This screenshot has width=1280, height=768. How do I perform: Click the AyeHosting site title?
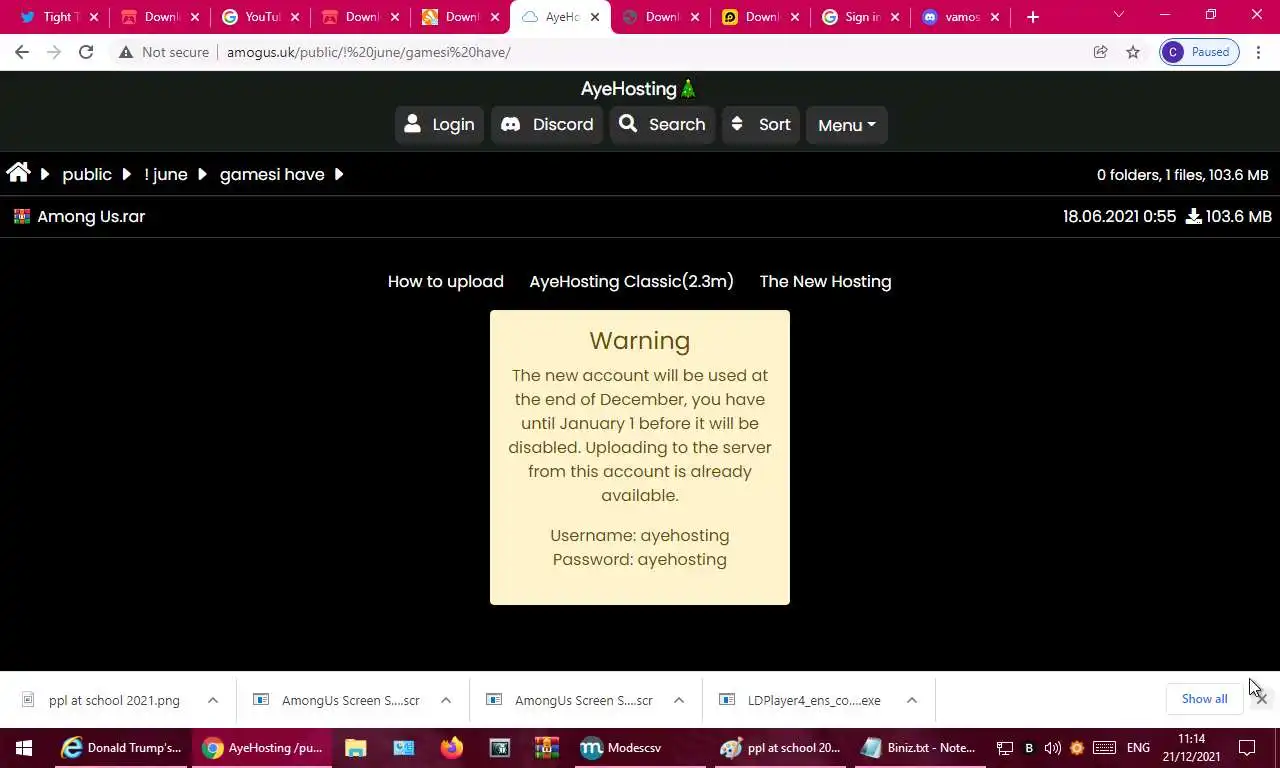[x=639, y=88]
